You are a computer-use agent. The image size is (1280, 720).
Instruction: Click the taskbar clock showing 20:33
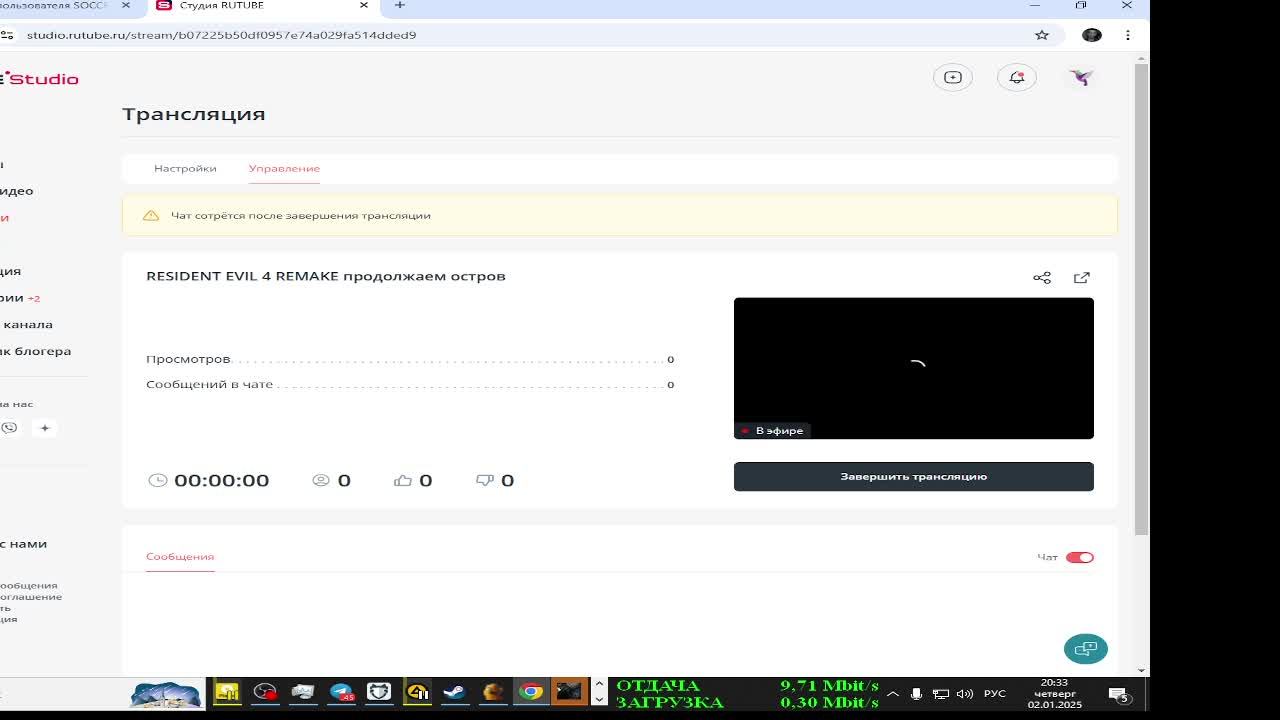point(1054,693)
